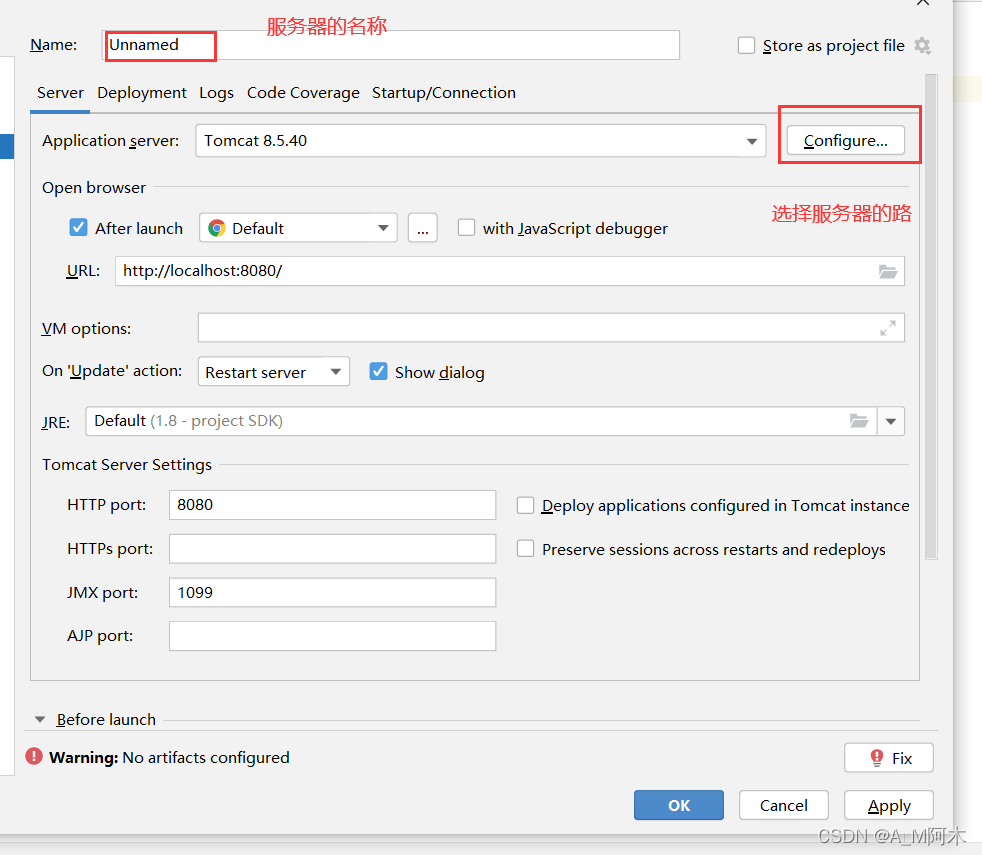This screenshot has height=855, width=982.
Task: Open the Application server Tomcat 8.5.40 dropdown
Action: [480, 140]
